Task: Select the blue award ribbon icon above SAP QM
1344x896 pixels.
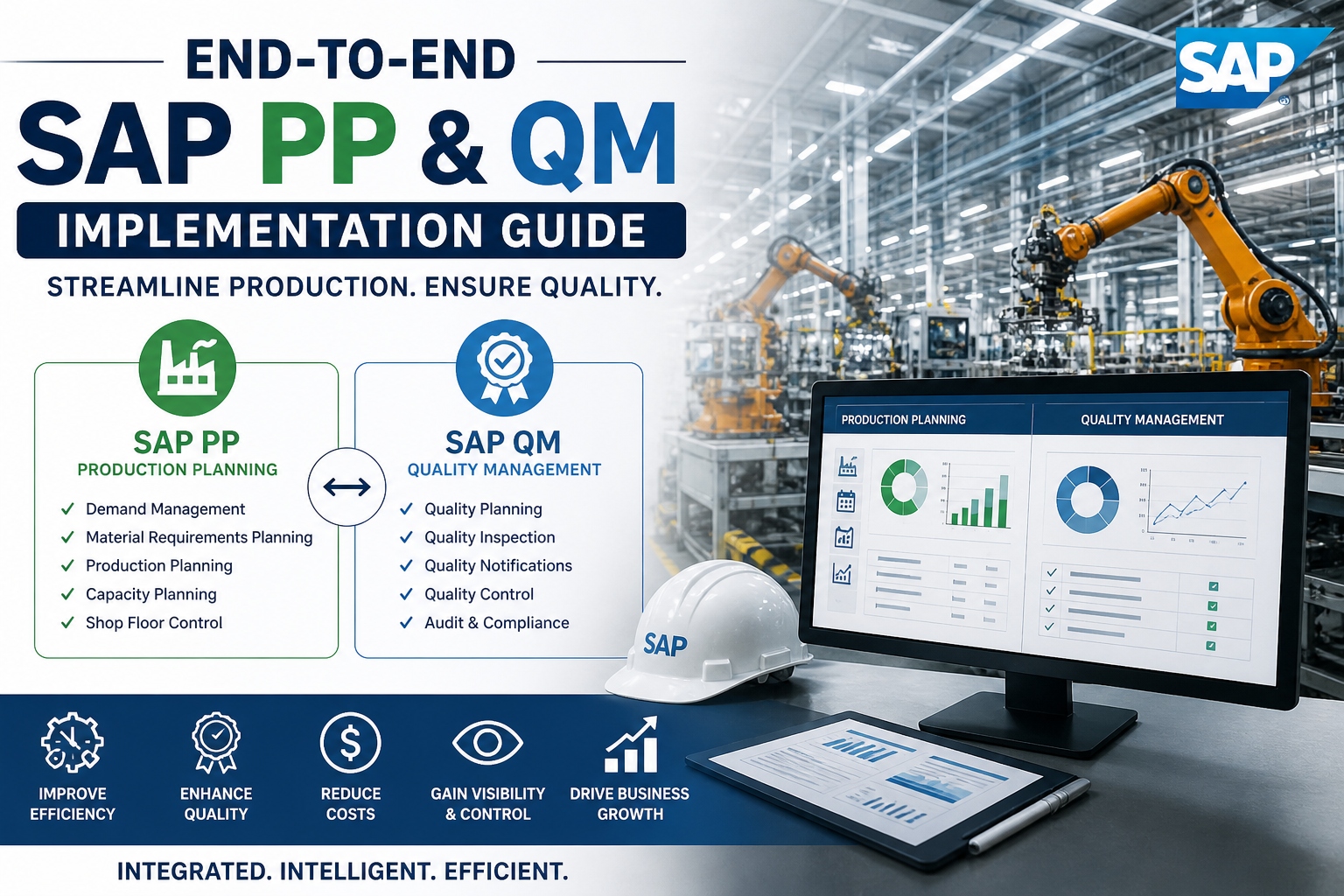Action: [x=505, y=367]
